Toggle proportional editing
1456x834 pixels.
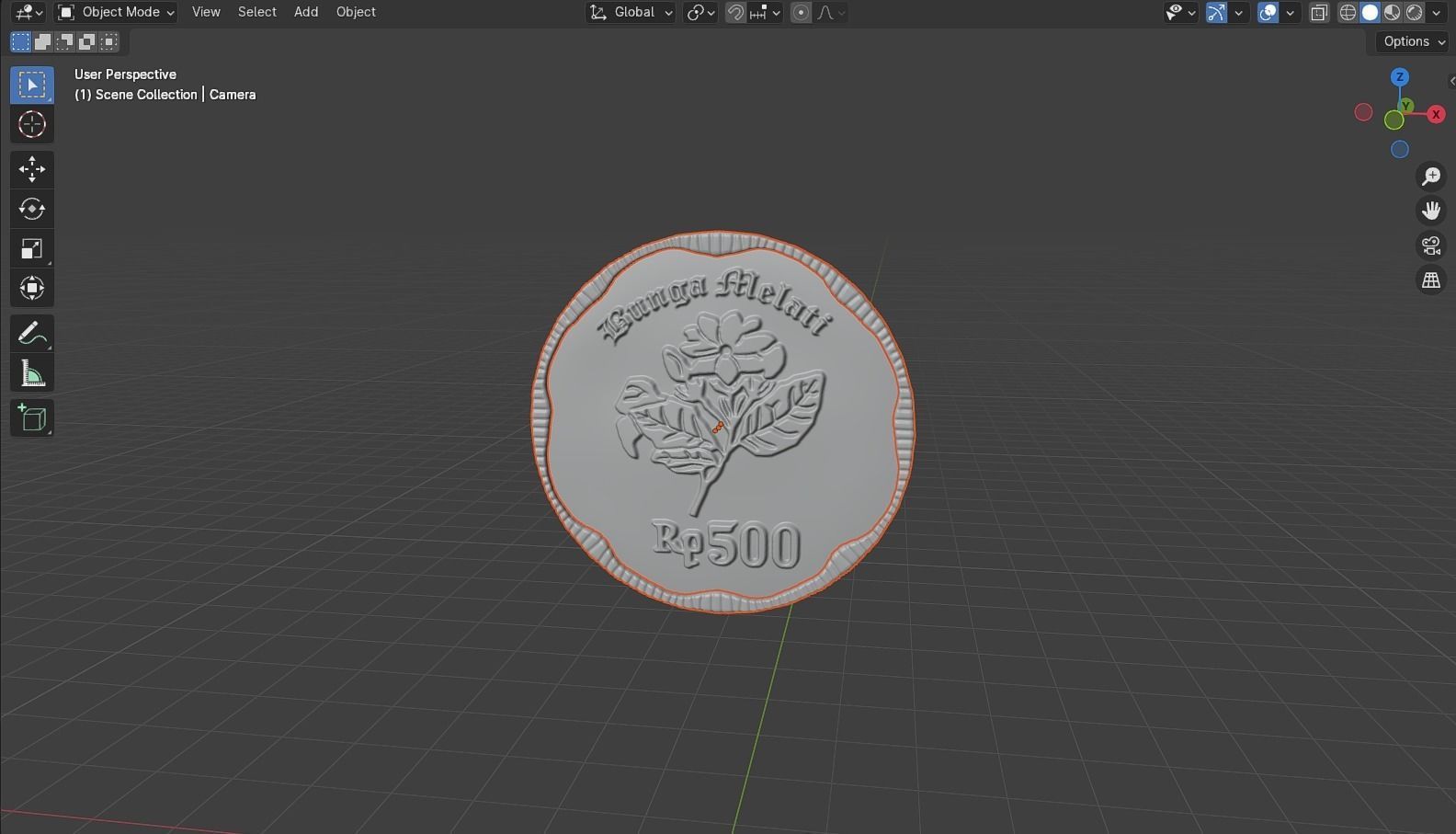click(x=802, y=12)
